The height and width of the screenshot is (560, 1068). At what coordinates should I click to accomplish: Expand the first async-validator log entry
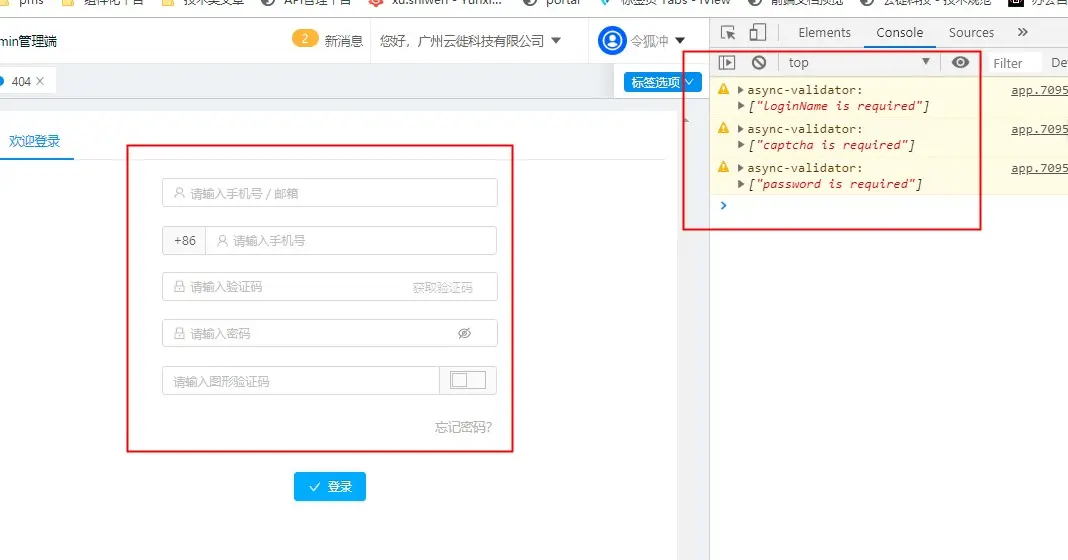pyautogui.click(x=740, y=90)
